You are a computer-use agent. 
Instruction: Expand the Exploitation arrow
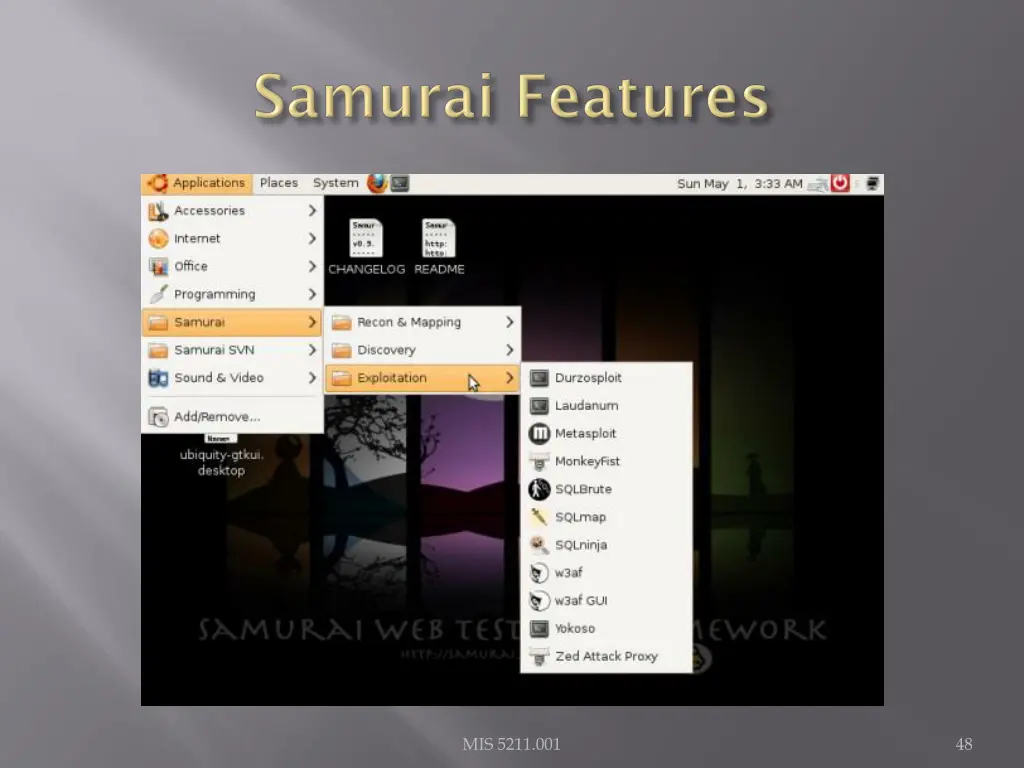pyautogui.click(x=509, y=378)
